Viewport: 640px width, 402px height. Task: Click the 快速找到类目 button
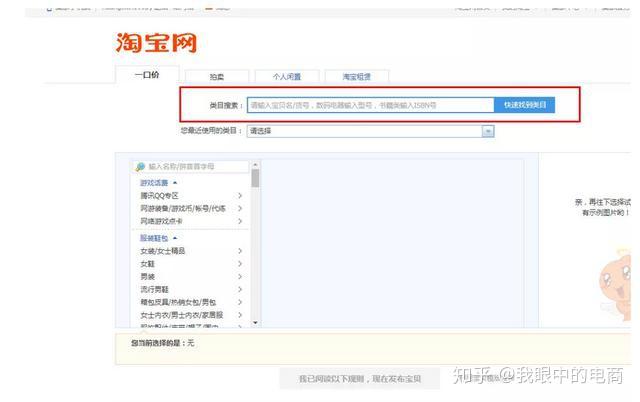(x=524, y=105)
